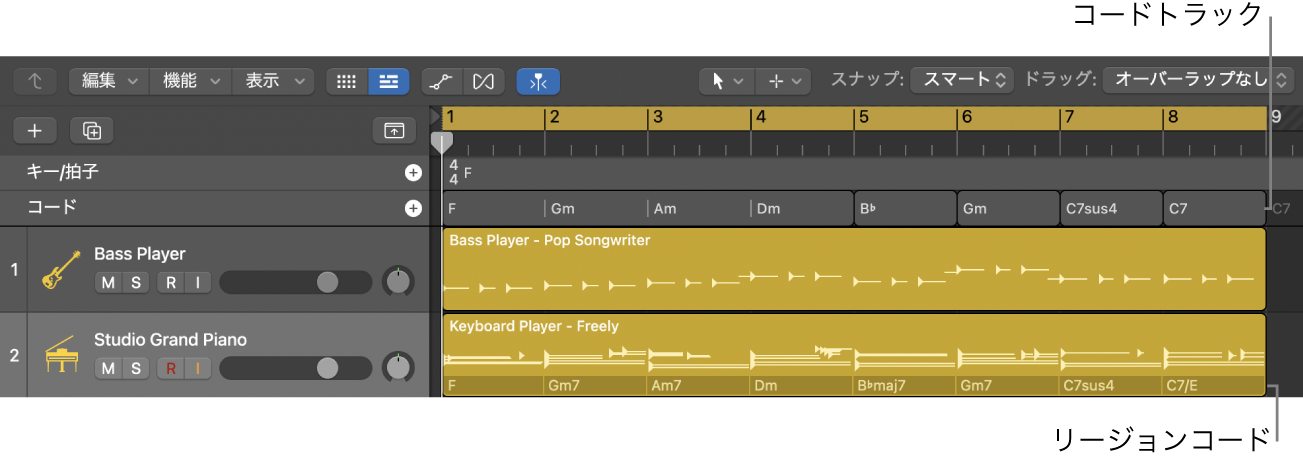Solo the Studio Grand Piano track
Image resolution: width=1303 pixels, height=463 pixels.
tap(136, 369)
